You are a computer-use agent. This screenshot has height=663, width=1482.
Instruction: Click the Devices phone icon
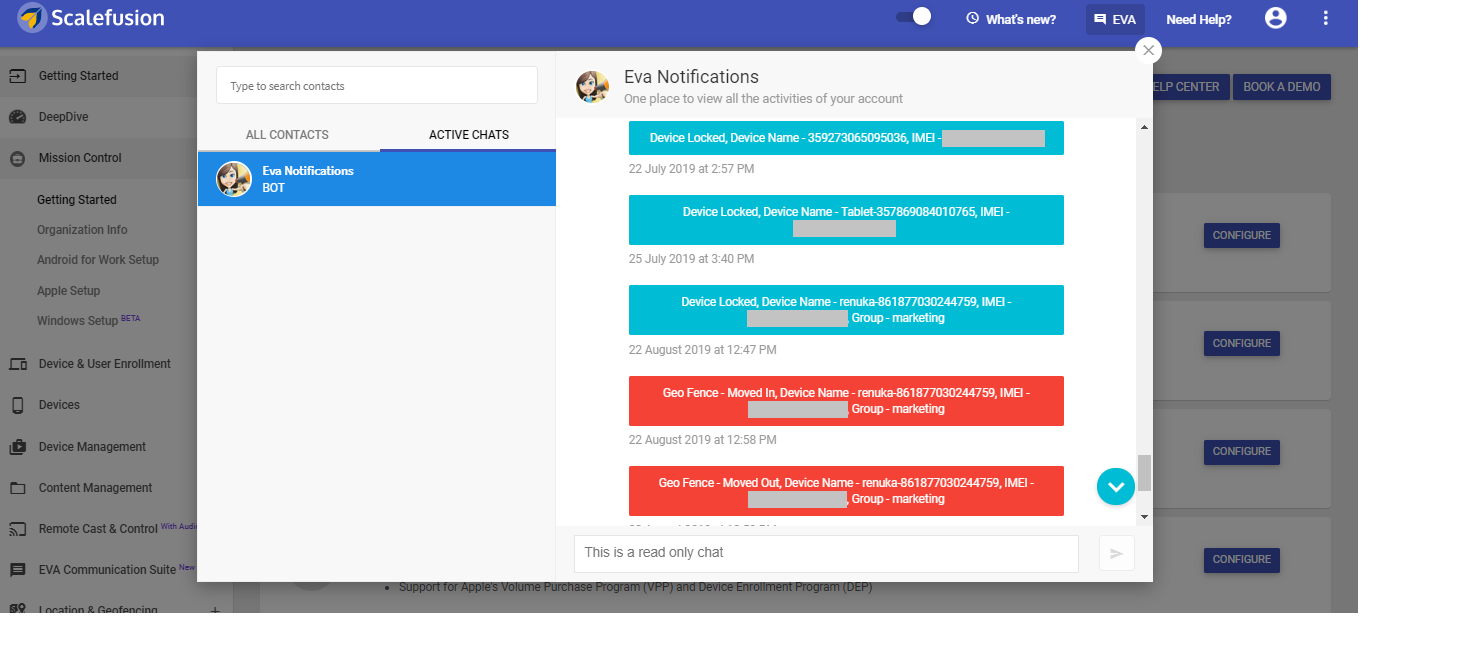click(18, 405)
